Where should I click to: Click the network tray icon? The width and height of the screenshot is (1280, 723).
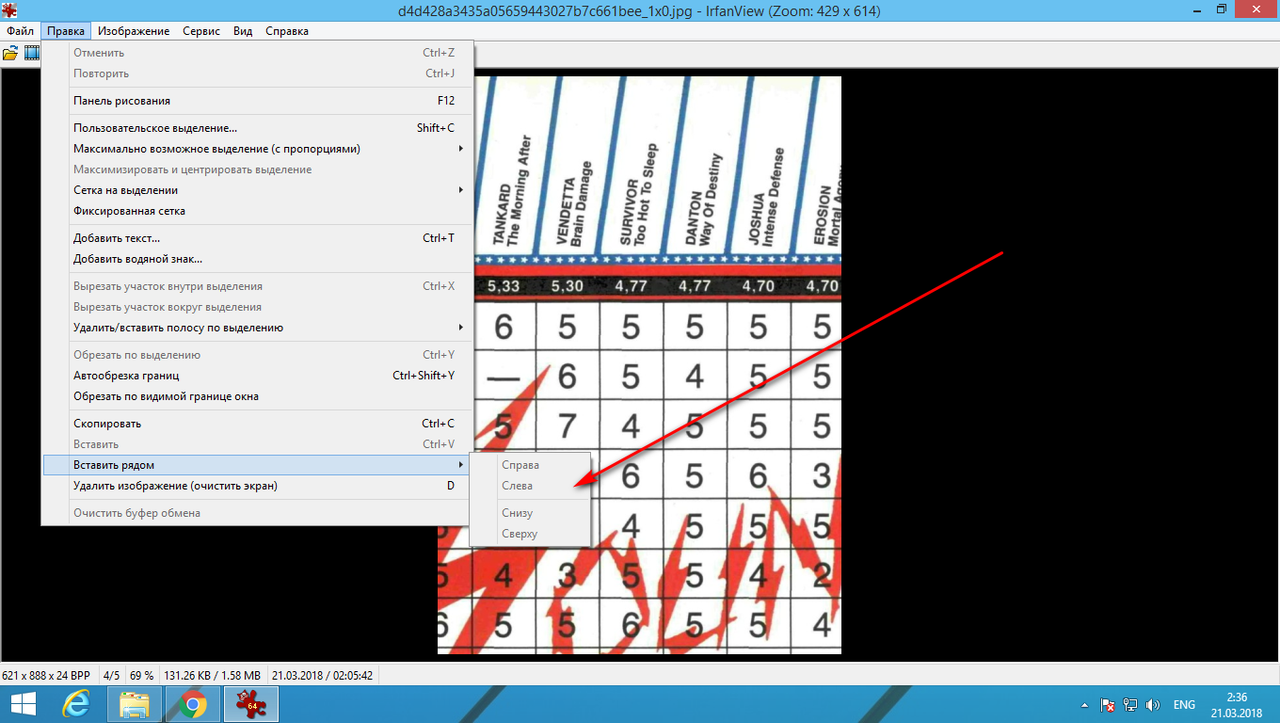tap(1130, 705)
